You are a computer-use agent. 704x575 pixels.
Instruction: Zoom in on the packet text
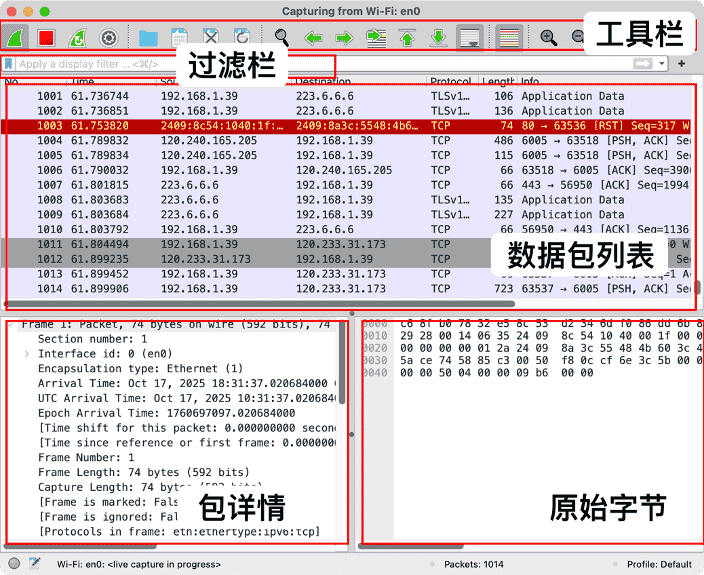point(548,38)
